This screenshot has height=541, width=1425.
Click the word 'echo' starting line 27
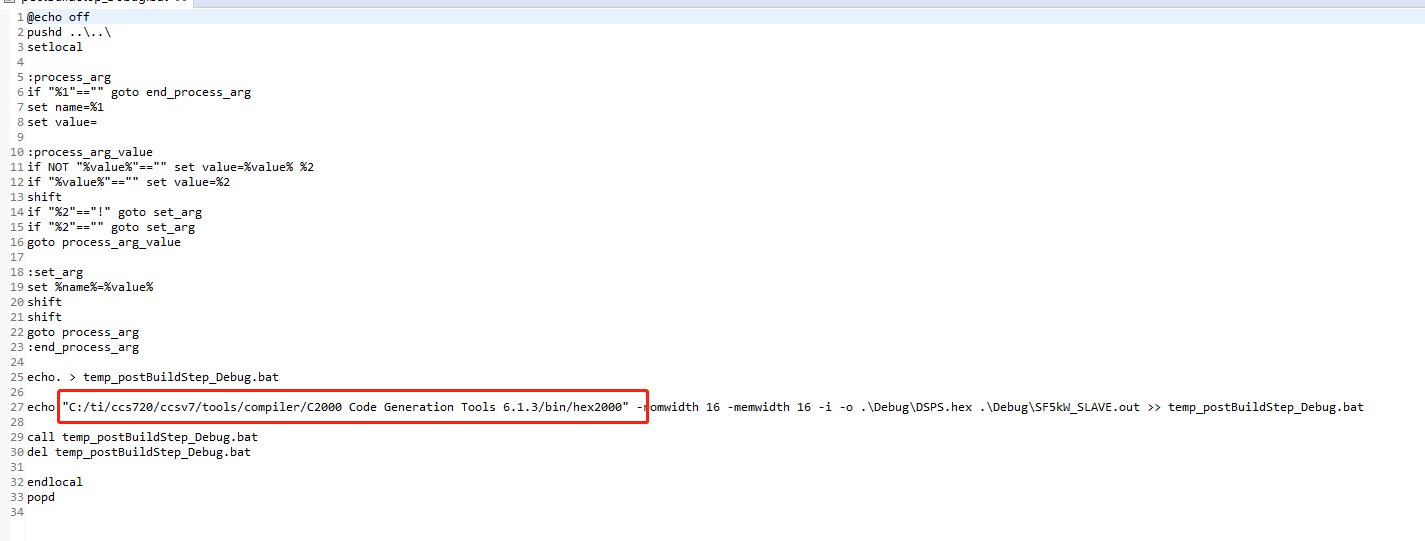tap(41, 407)
